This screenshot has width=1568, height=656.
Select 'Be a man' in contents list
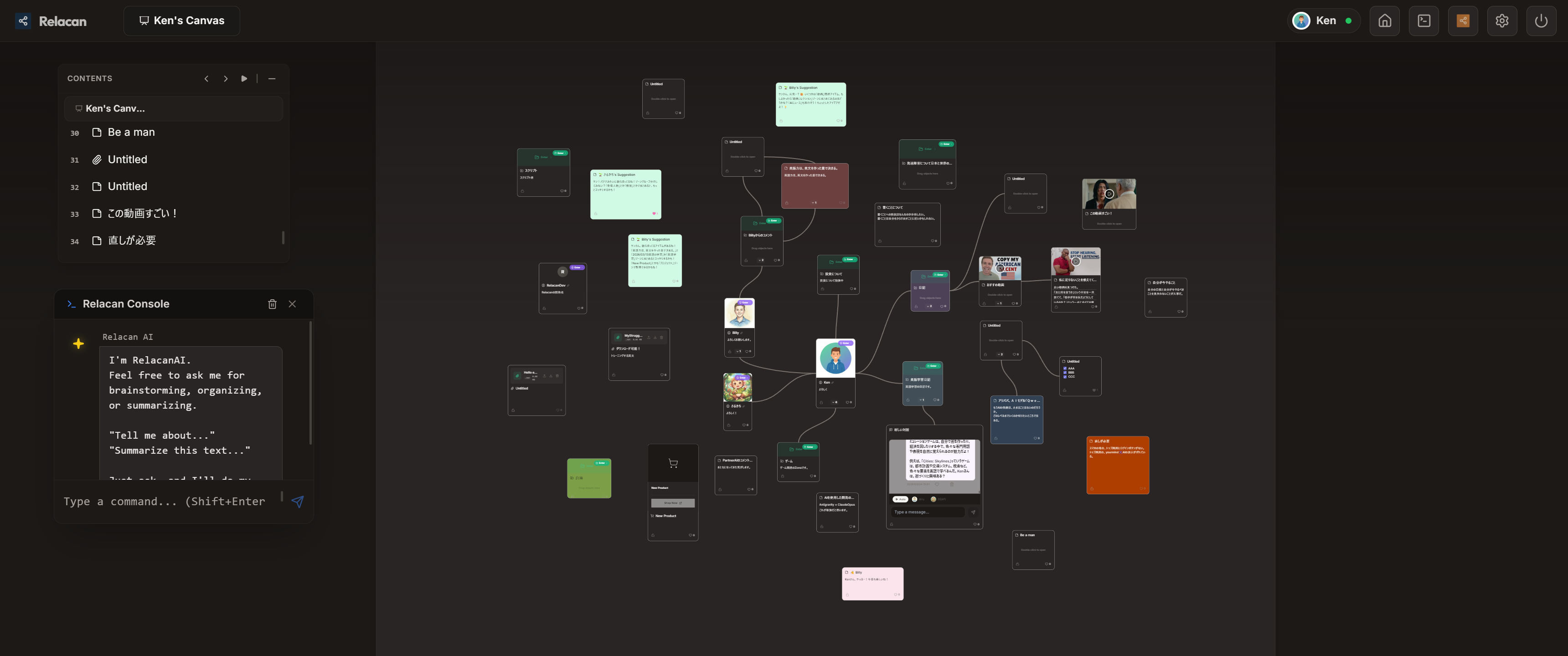click(x=131, y=132)
